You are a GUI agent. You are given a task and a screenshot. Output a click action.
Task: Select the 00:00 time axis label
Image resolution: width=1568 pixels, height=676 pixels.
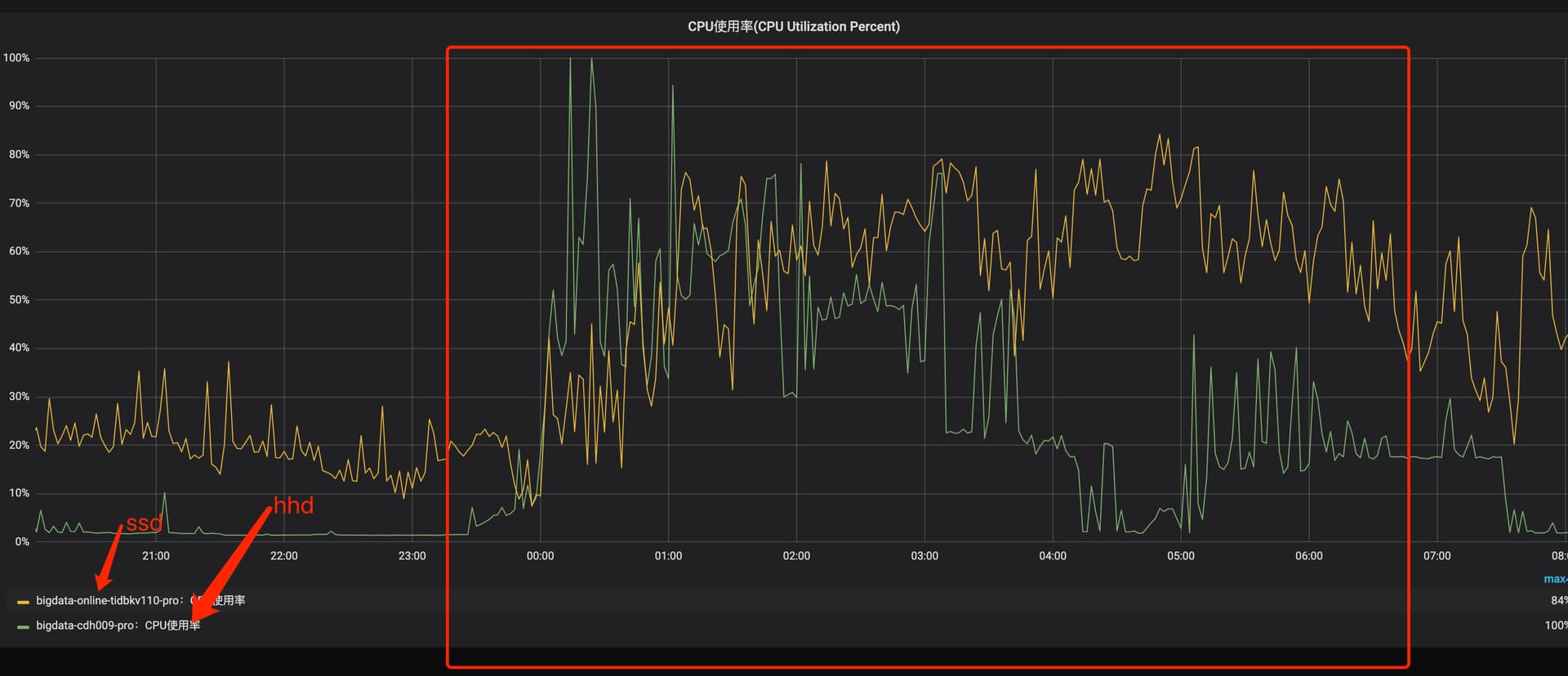tap(540, 556)
